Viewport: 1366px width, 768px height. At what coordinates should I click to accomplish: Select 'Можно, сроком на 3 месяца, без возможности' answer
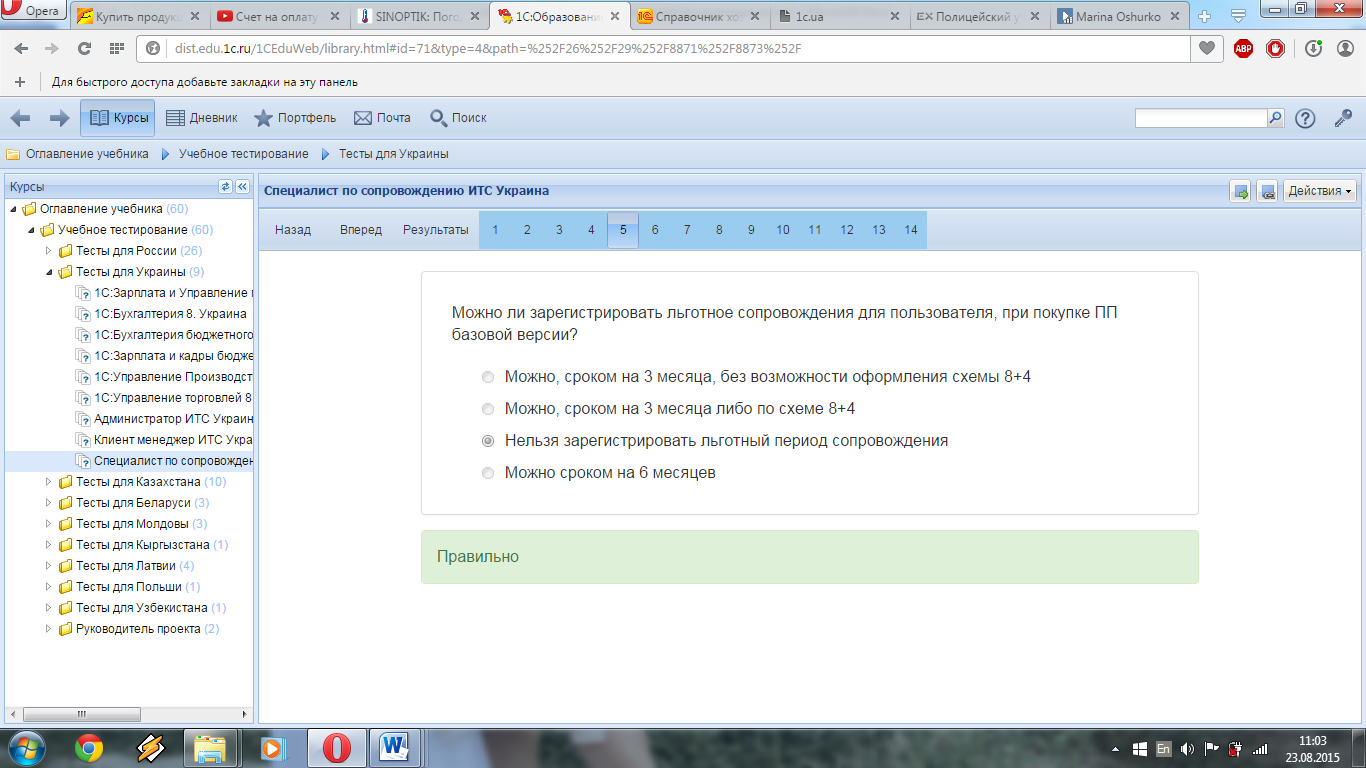(488, 377)
